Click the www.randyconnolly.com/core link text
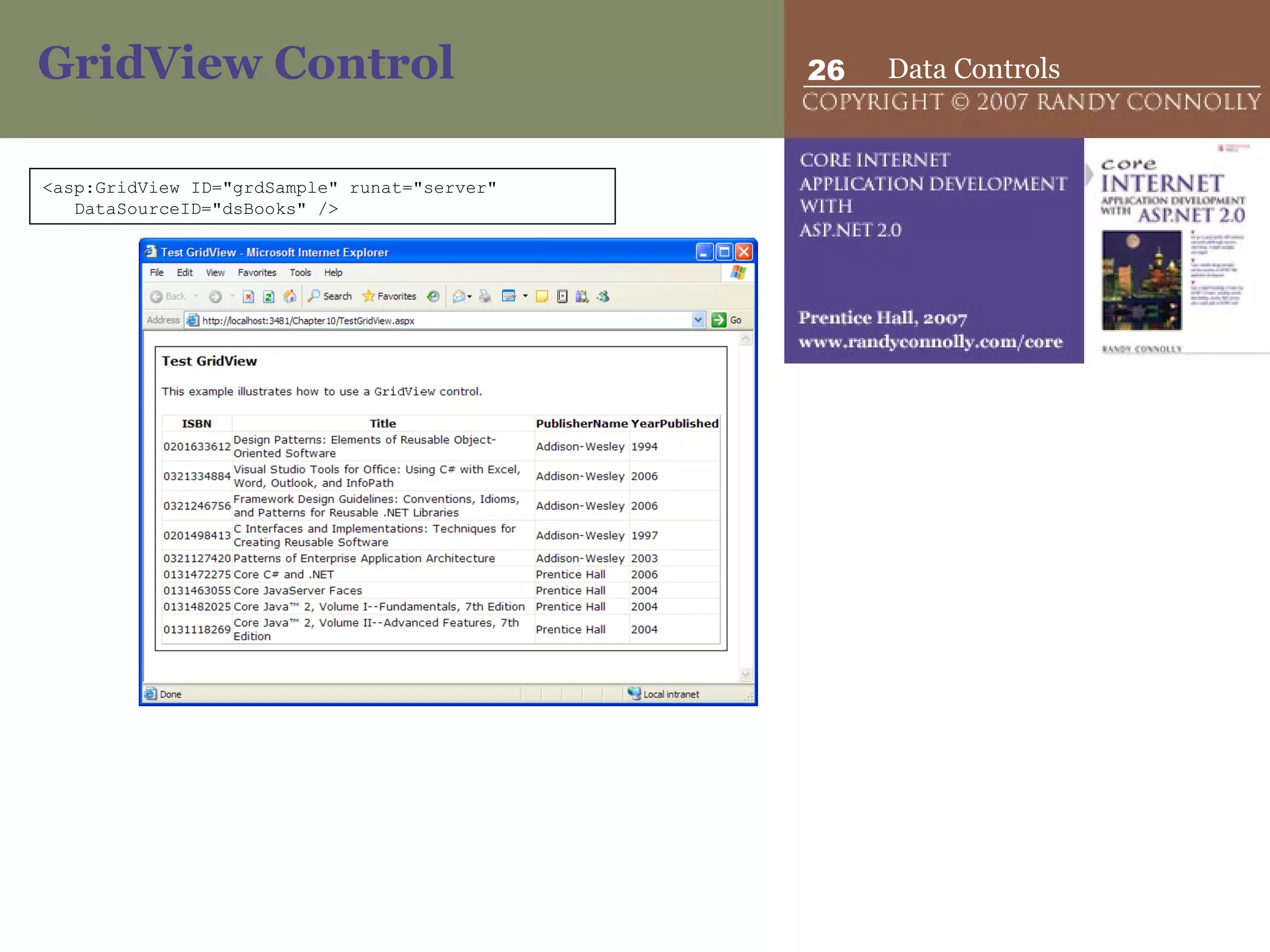1270x952 pixels. (x=930, y=342)
